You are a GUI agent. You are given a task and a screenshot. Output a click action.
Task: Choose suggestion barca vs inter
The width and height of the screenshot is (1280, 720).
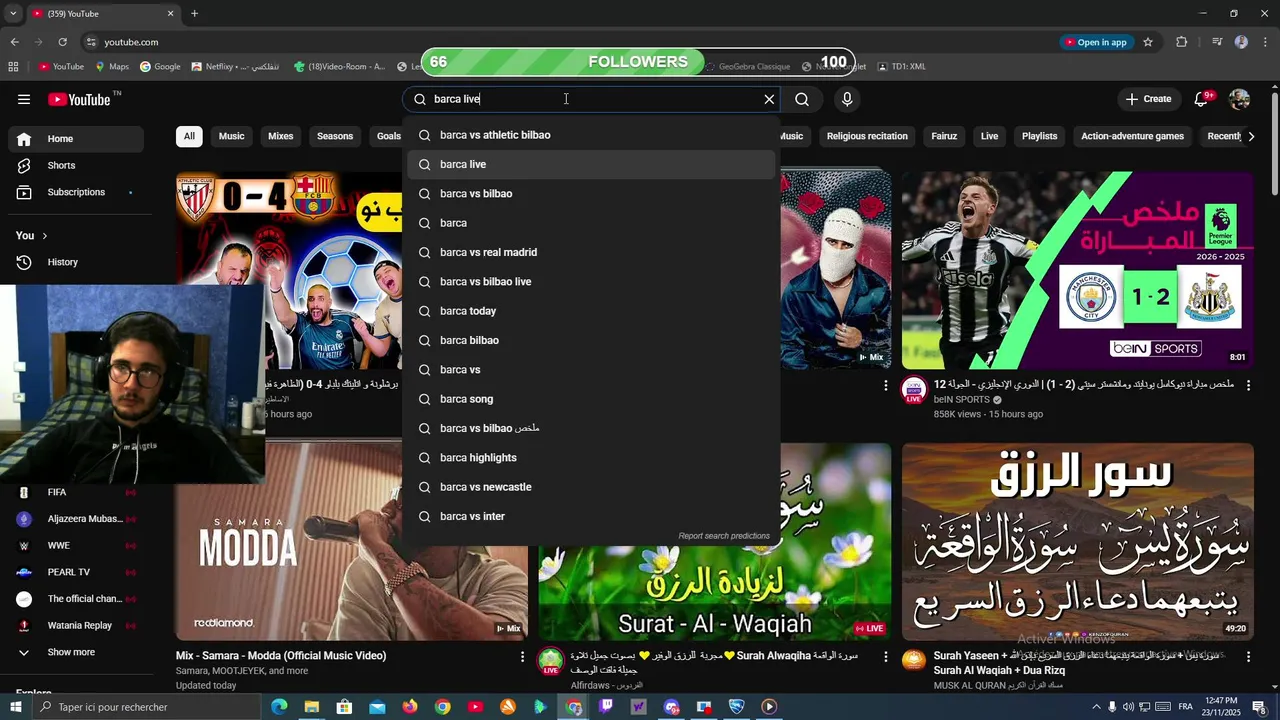[x=591, y=516]
